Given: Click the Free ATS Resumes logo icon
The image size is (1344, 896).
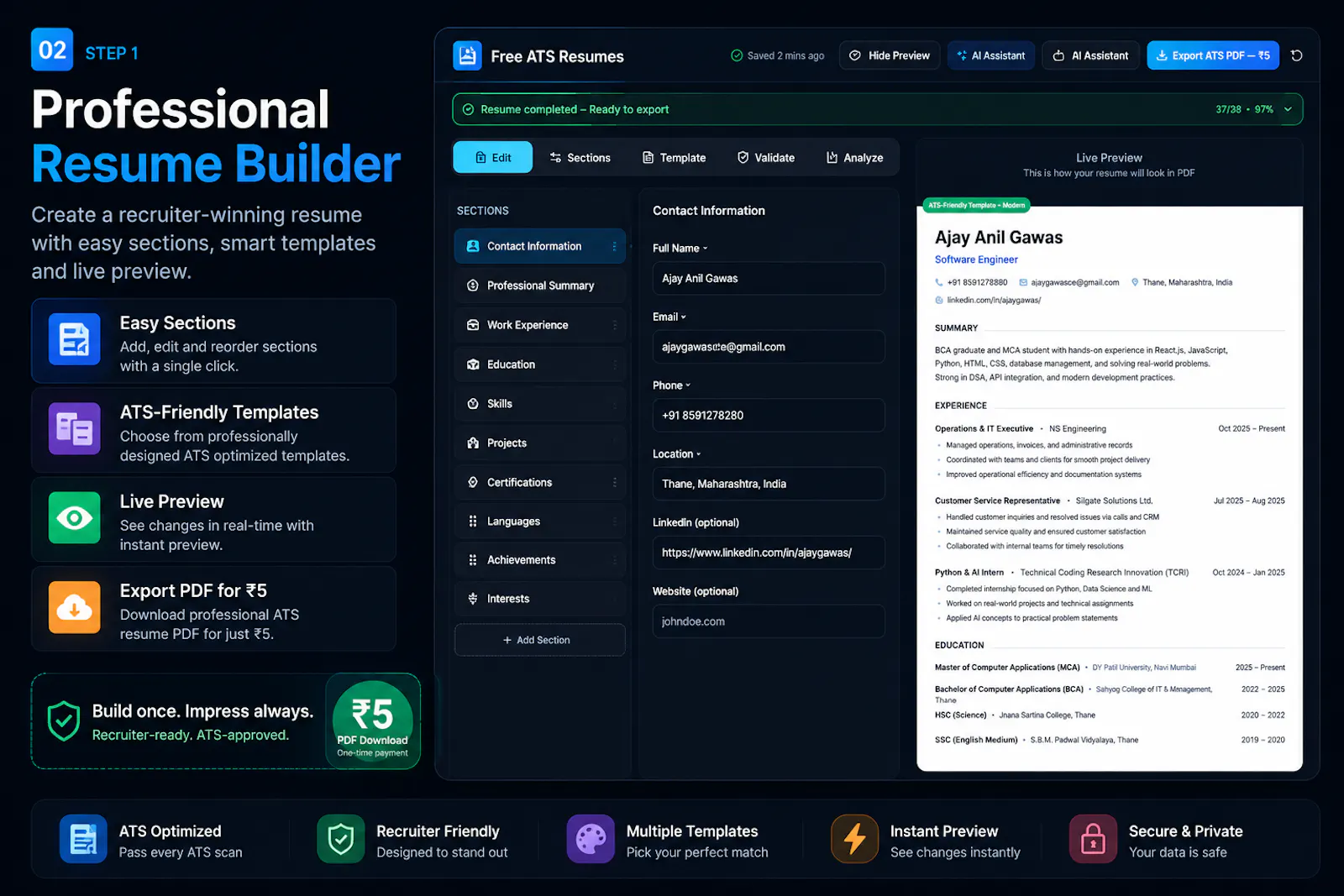Looking at the screenshot, I should tap(467, 55).
